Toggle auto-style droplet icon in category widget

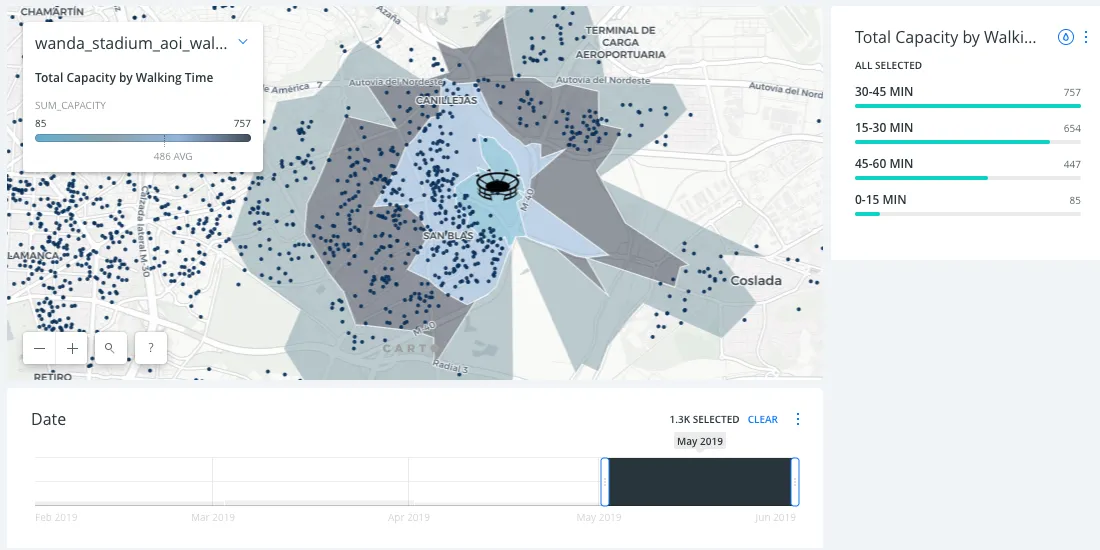click(x=1066, y=37)
